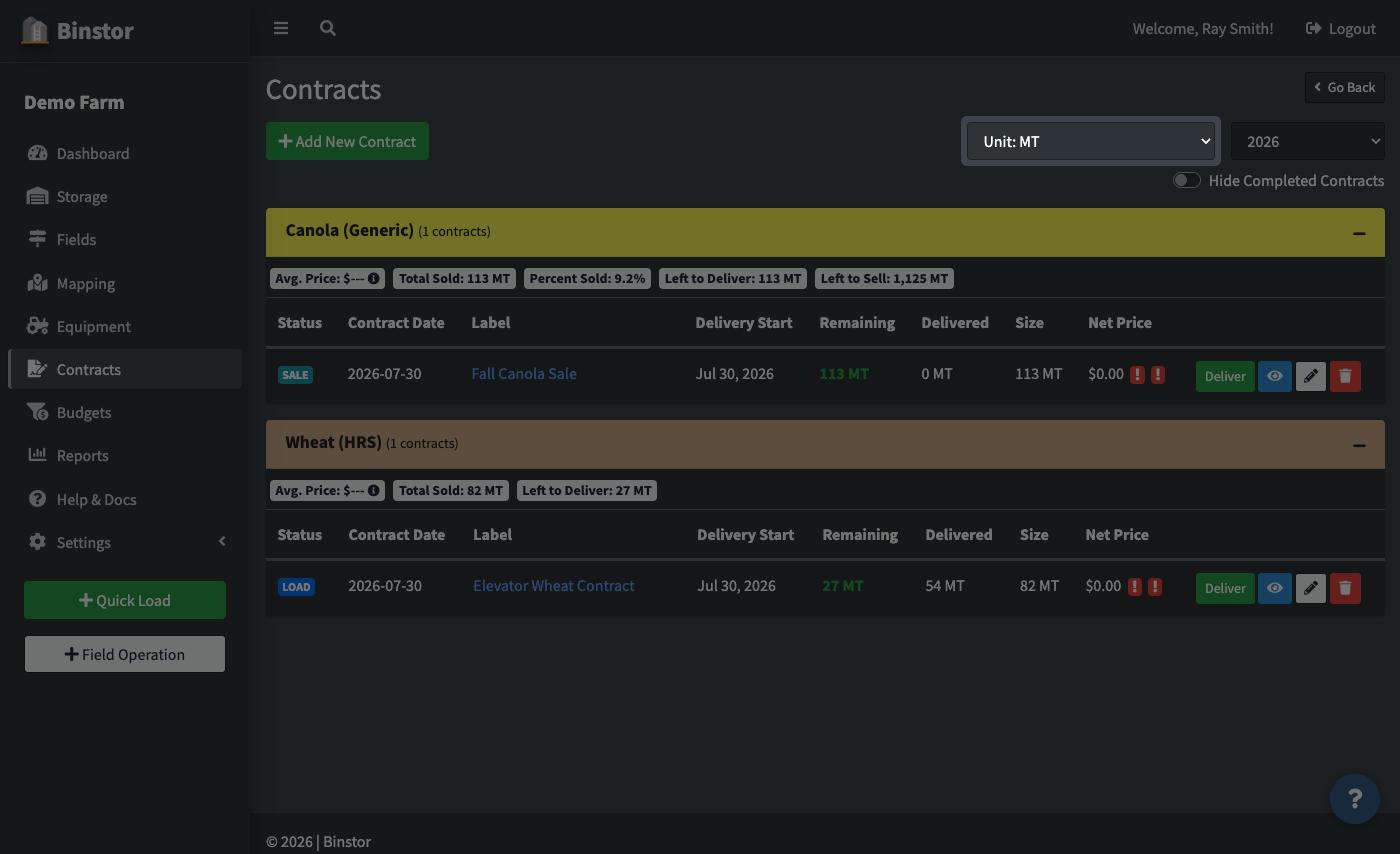Click the Total Sold: 82 MT badge
Viewport: 1400px width, 854px height.
451,490
